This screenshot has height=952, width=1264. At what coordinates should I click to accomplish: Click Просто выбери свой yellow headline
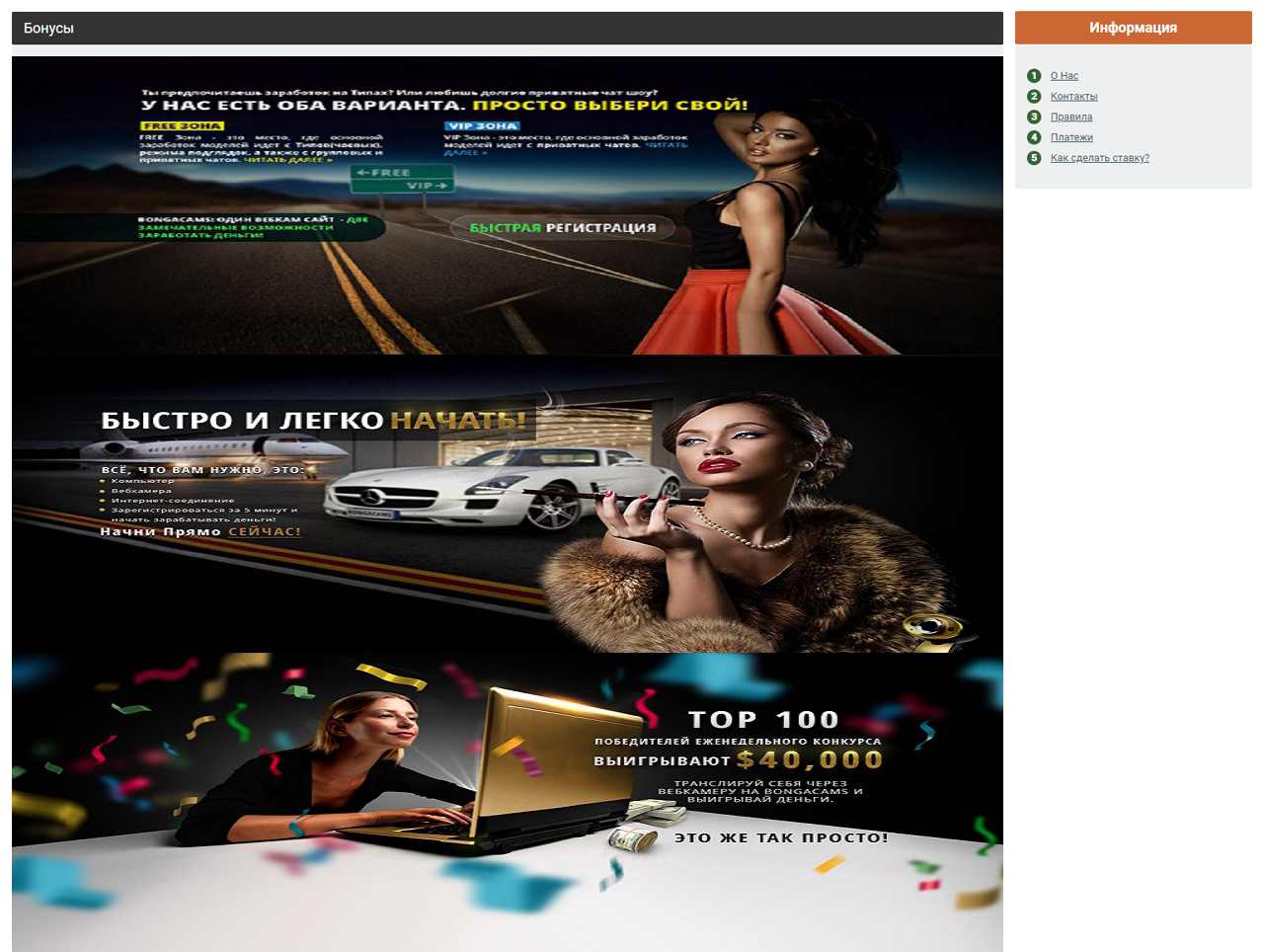pyautogui.click(x=609, y=105)
